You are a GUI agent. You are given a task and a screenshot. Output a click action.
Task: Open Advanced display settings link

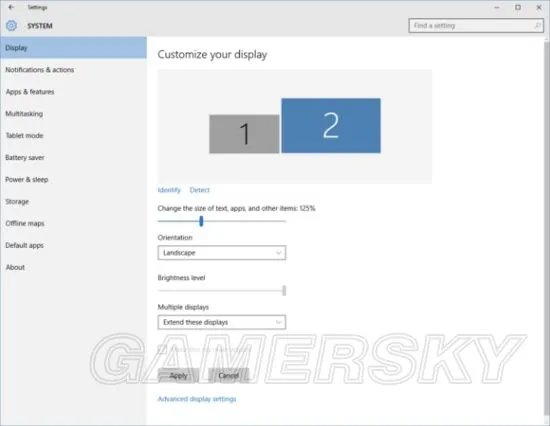tap(197, 399)
